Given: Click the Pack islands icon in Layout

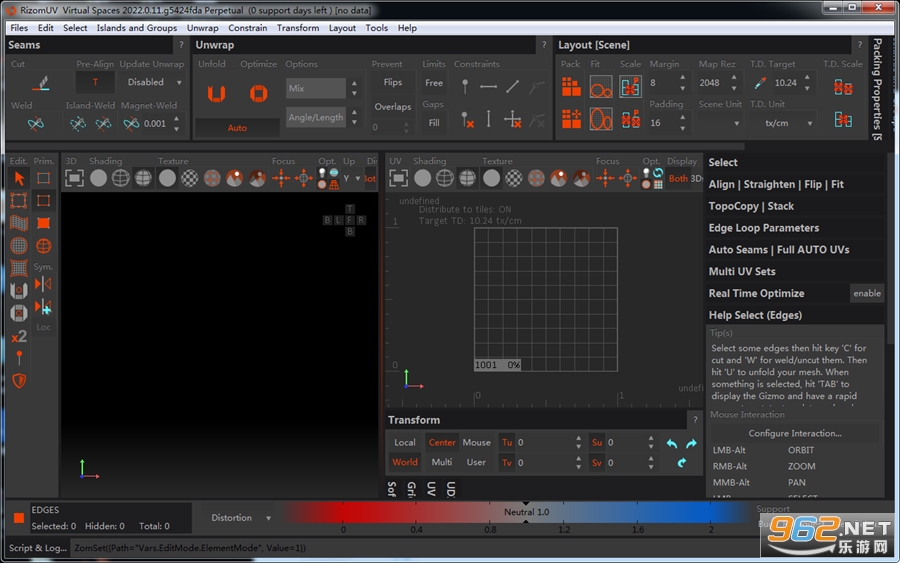Looking at the screenshot, I should [x=571, y=87].
